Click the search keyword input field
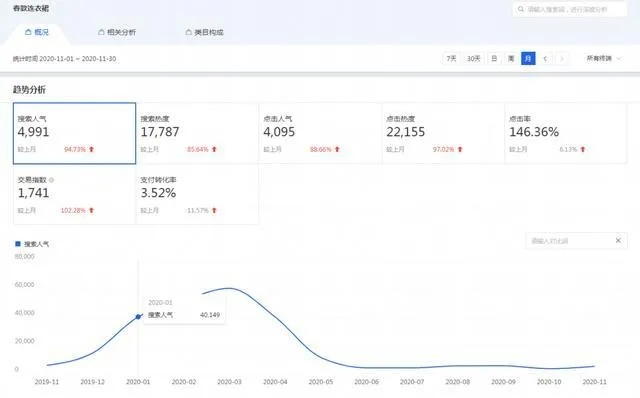This screenshot has height=398, width=640. tap(569, 9)
